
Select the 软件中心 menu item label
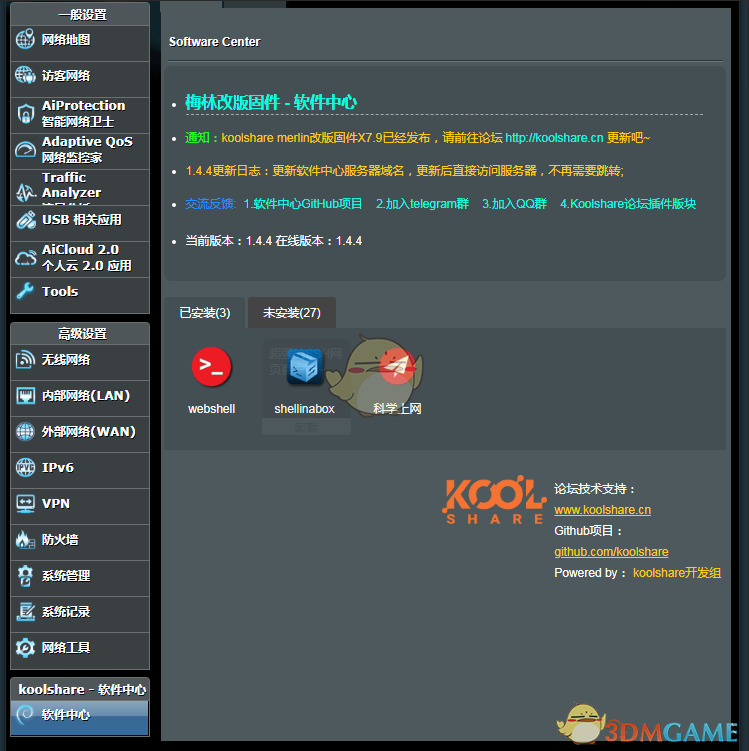[x=66, y=715]
